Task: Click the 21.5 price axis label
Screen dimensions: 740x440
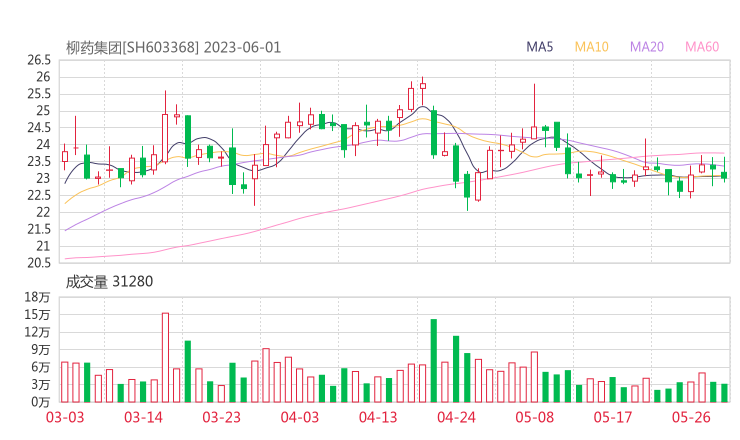Action: click(x=39, y=229)
